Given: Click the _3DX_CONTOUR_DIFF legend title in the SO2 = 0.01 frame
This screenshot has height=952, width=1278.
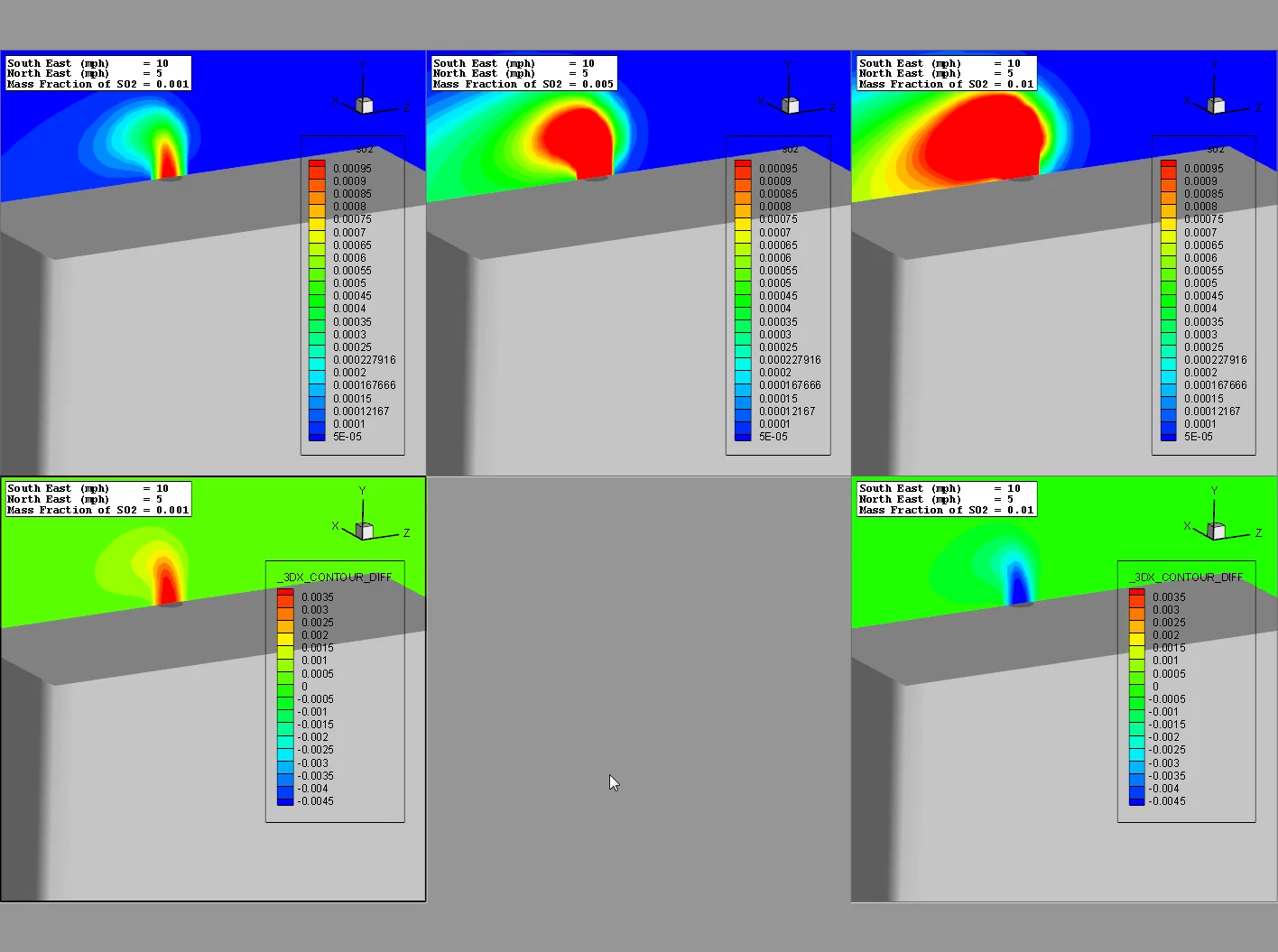Looking at the screenshot, I should pos(1186,578).
